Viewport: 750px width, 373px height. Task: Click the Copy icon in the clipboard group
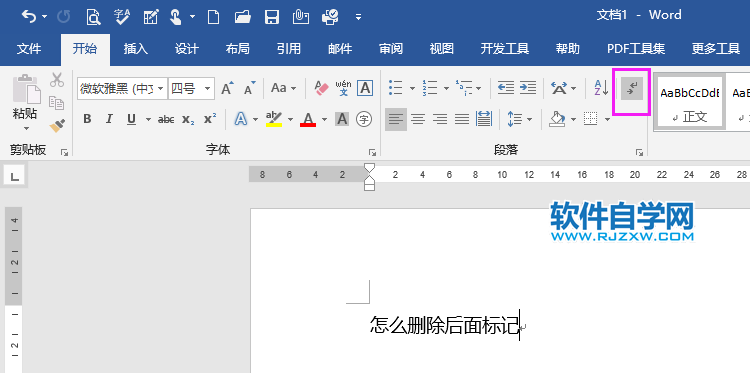click(x=57, y=103)
